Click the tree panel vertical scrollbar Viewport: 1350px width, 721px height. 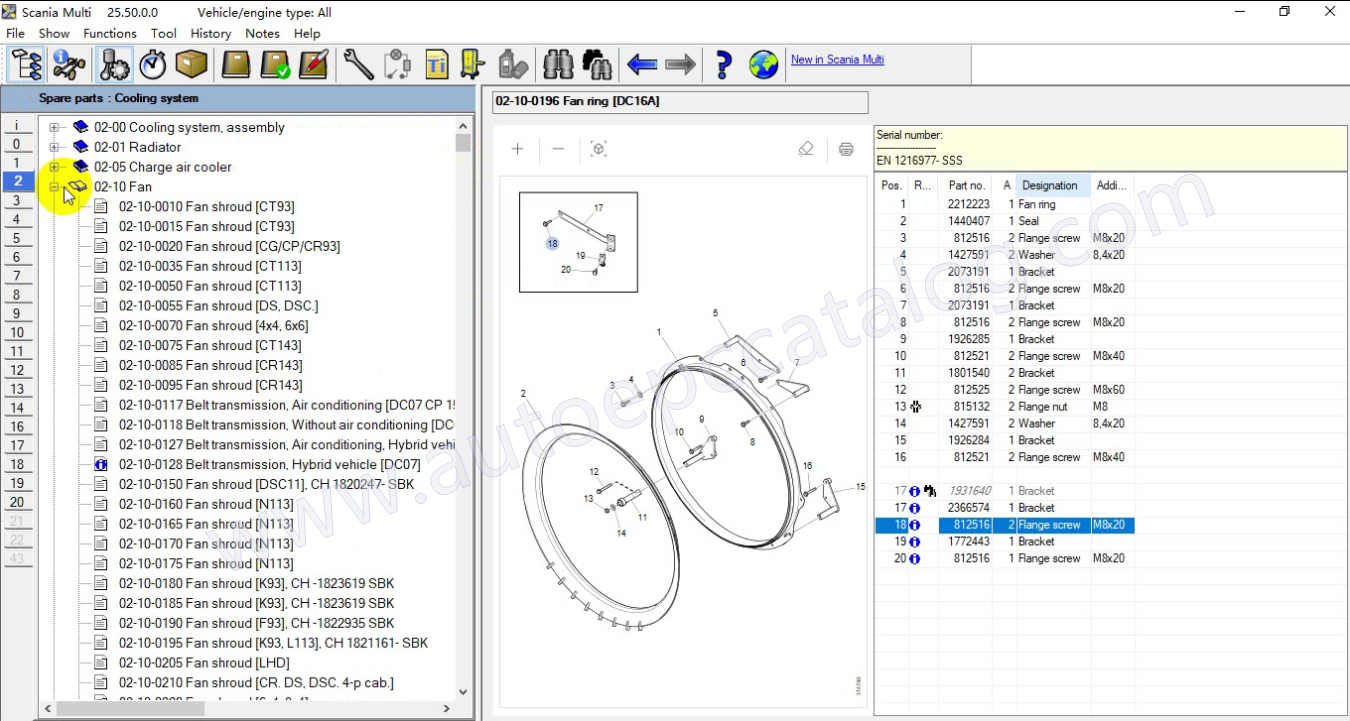462,409
